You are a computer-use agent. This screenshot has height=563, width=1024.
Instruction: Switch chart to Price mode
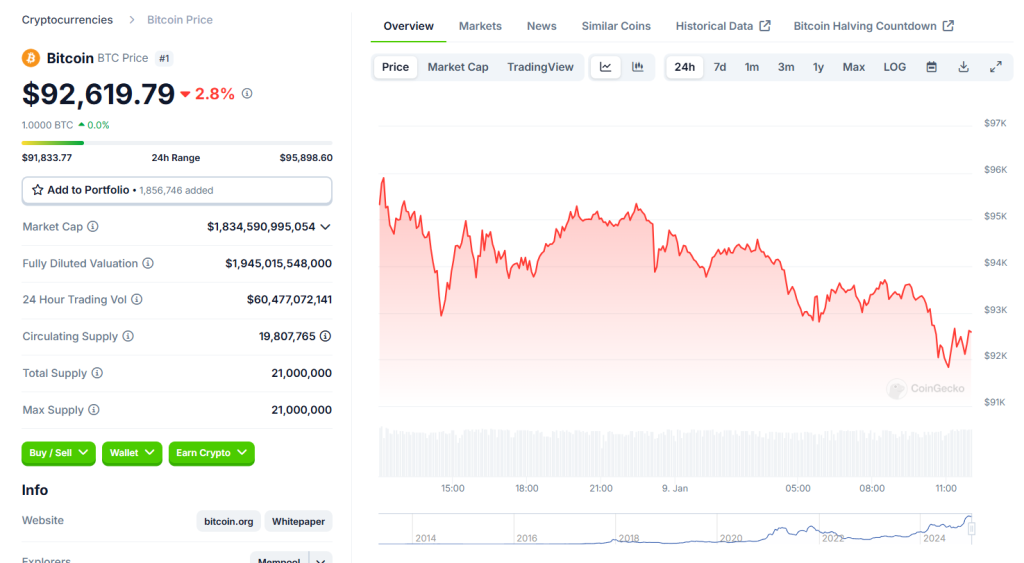[x=395, y=67]
